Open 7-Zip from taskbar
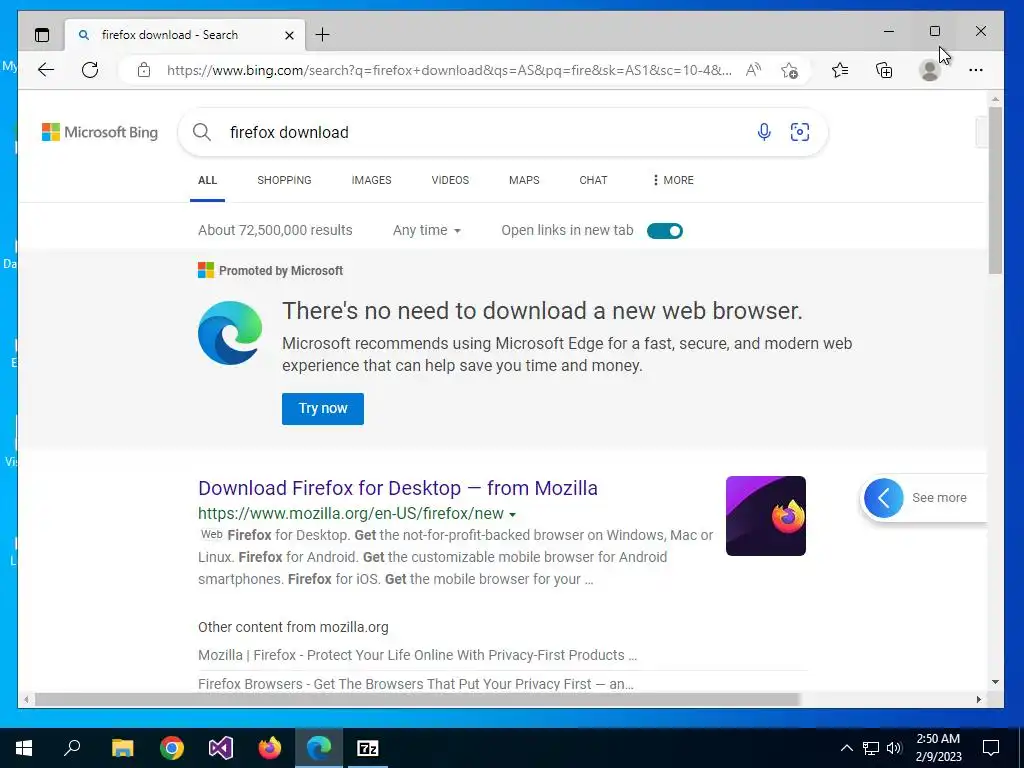The width and height of the screenshot is (1024, 768). (x=368, y=748)
